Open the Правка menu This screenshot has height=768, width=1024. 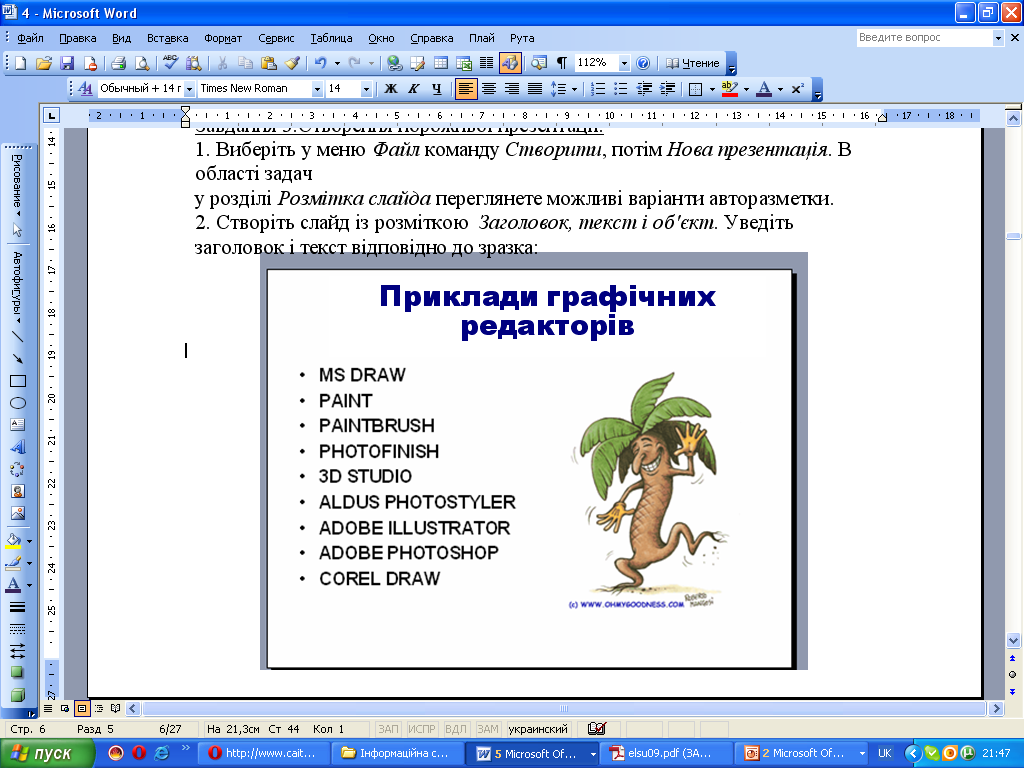[x=78, y=38]
